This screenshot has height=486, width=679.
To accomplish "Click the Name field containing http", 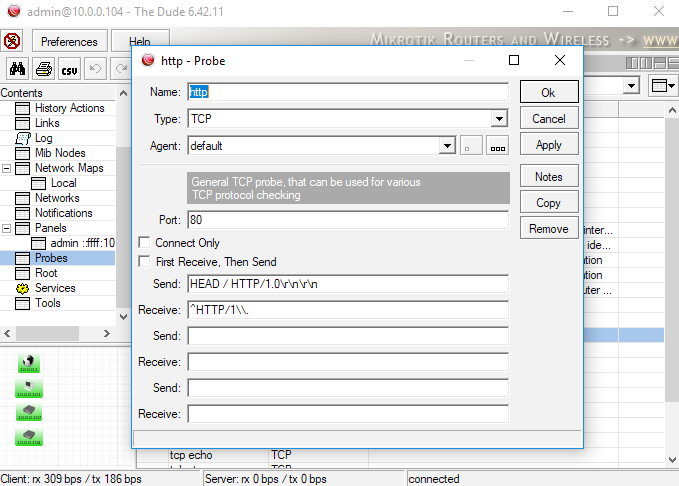I will 348,92.
